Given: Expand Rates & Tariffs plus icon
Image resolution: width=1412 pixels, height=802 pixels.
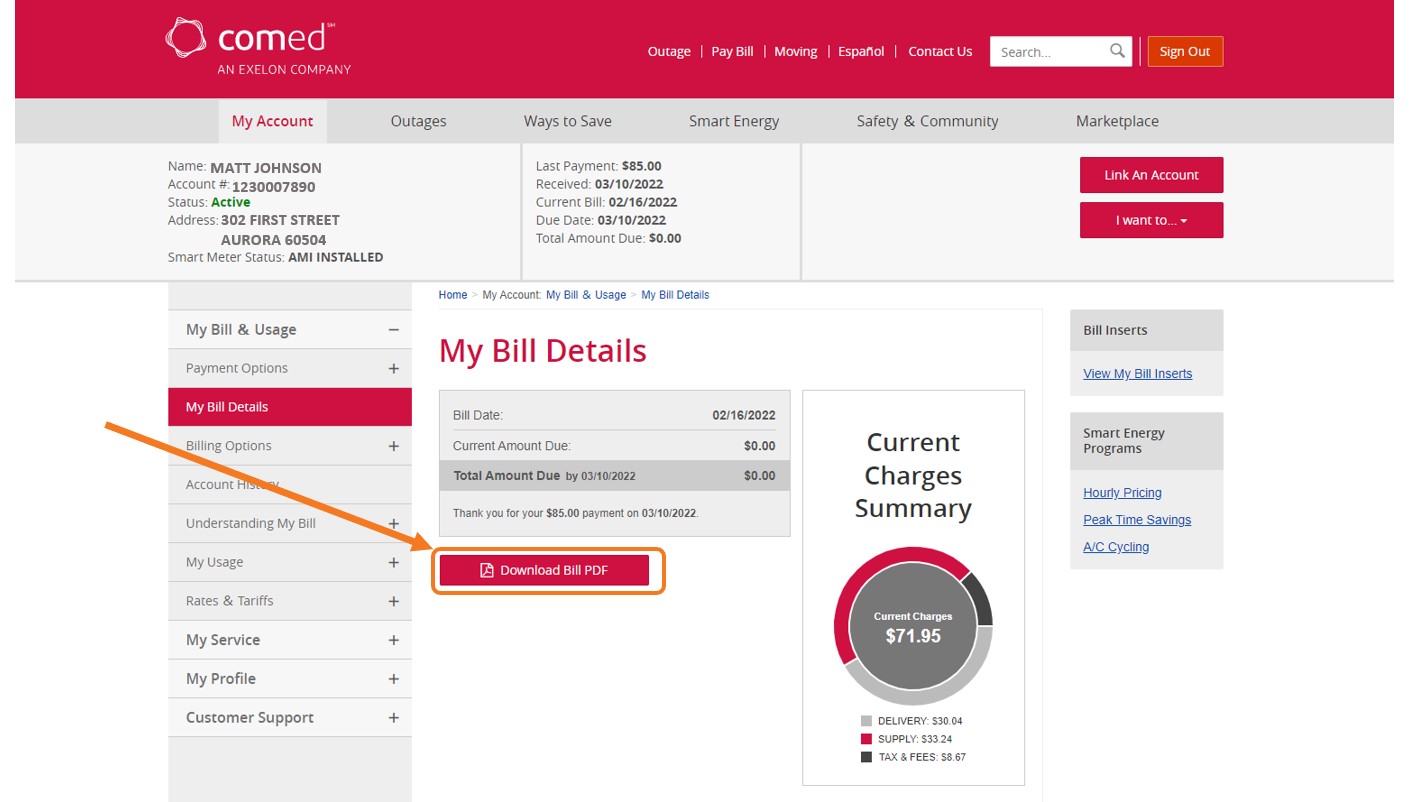Looking at the screenshot, I should (393, 601).
